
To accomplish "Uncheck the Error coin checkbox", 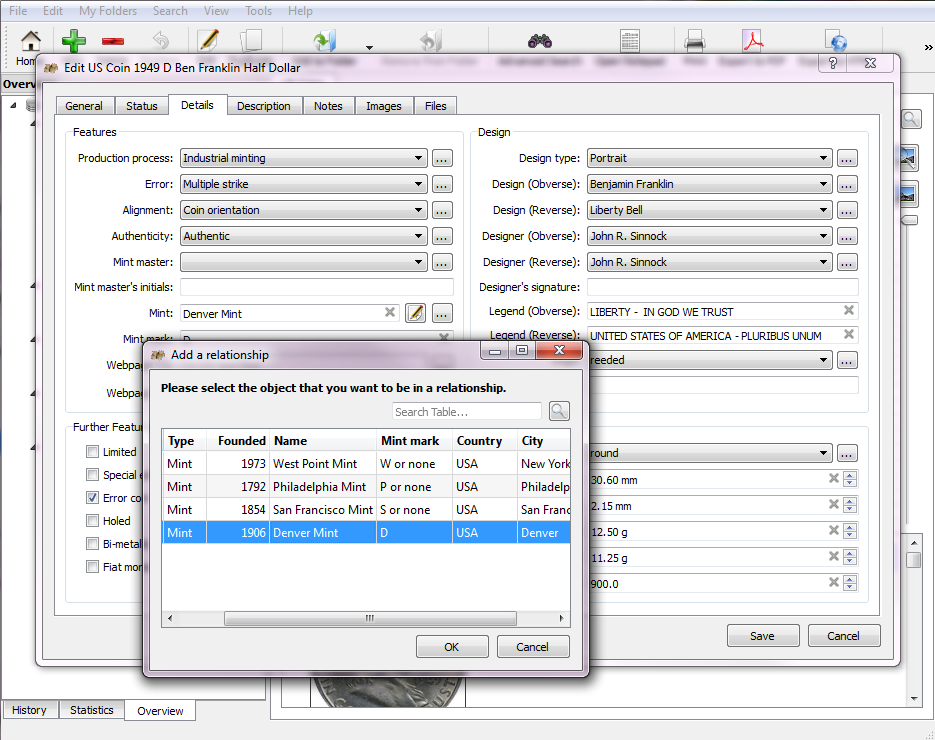I will (92, 498).
